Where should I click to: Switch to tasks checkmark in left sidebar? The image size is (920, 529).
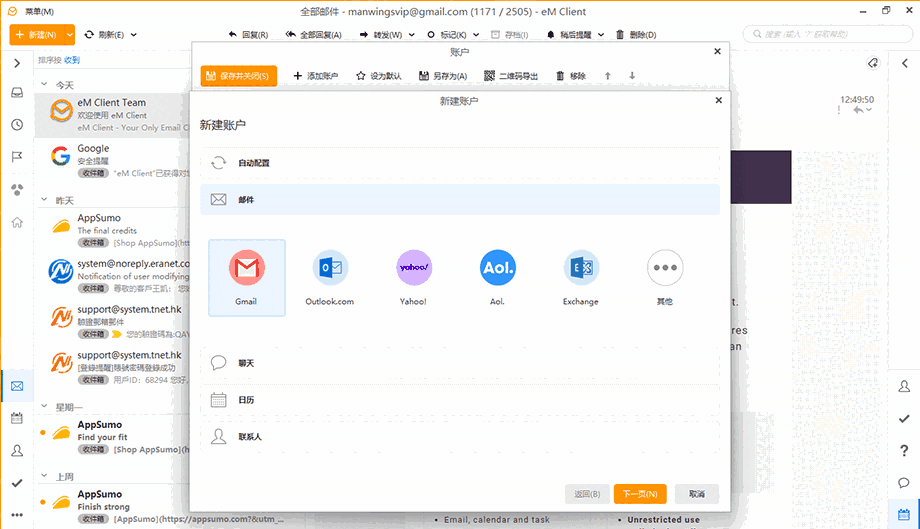click(17, 483)
